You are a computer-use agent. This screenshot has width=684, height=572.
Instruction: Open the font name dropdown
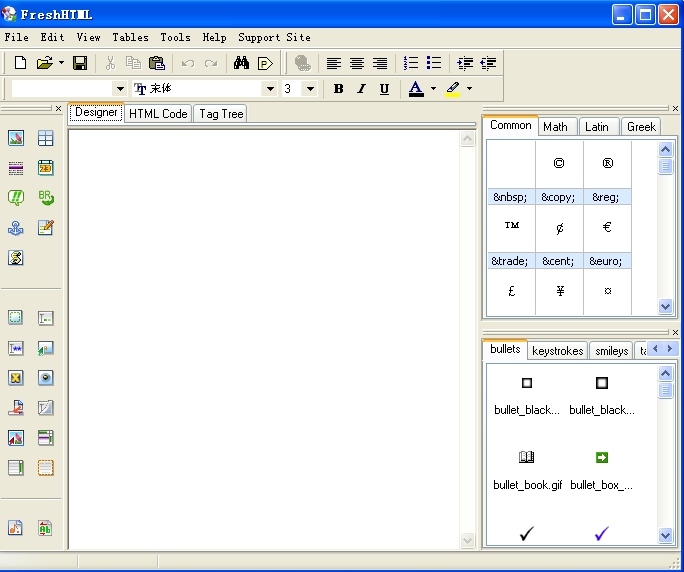pyautogui.click(x=269, y=89)
